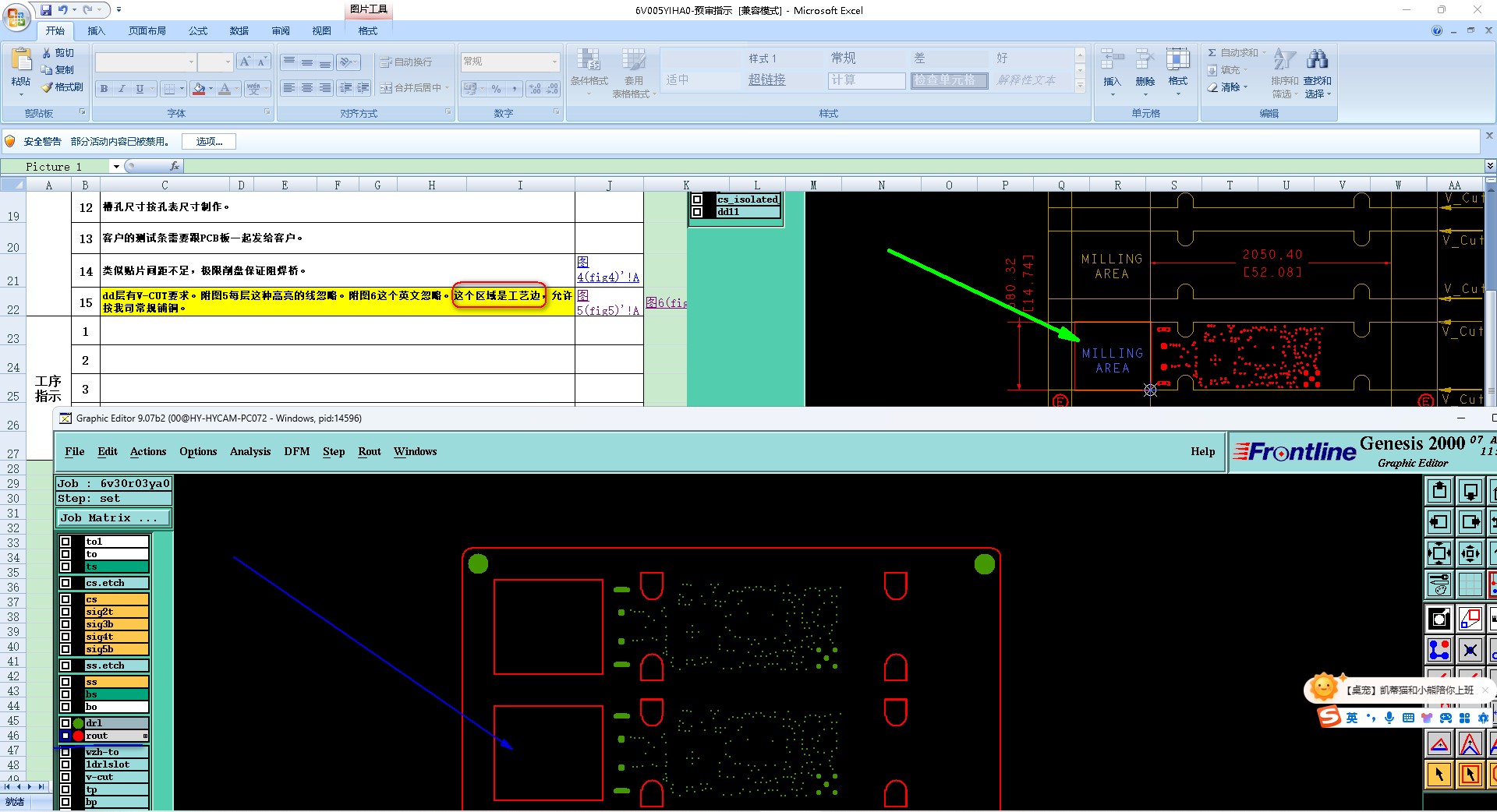Click the Genesis grid display icon
1497x812 pixels.
pos(1470,584)
